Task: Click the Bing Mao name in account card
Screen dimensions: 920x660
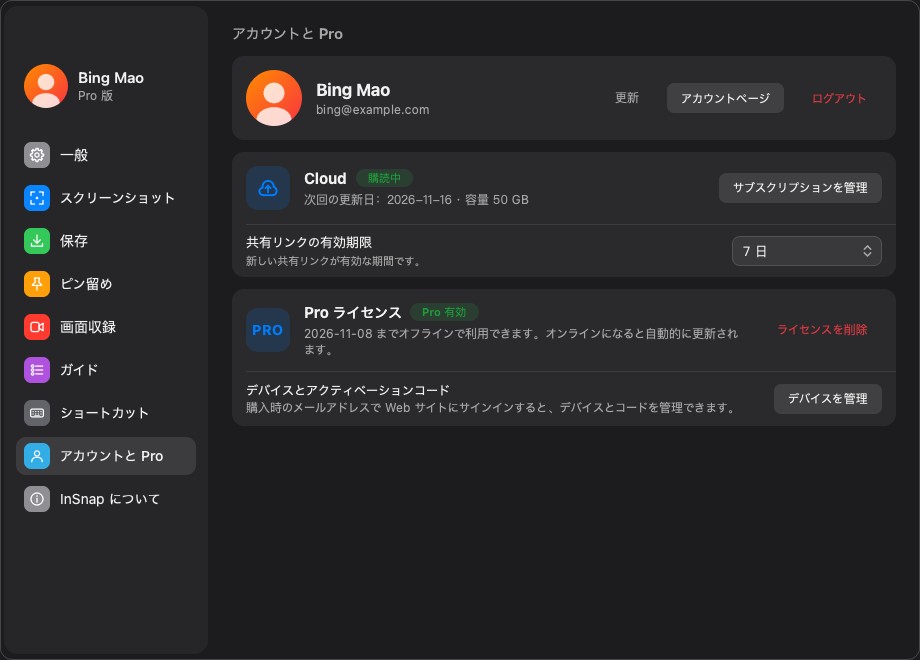Action: point(353,90)
